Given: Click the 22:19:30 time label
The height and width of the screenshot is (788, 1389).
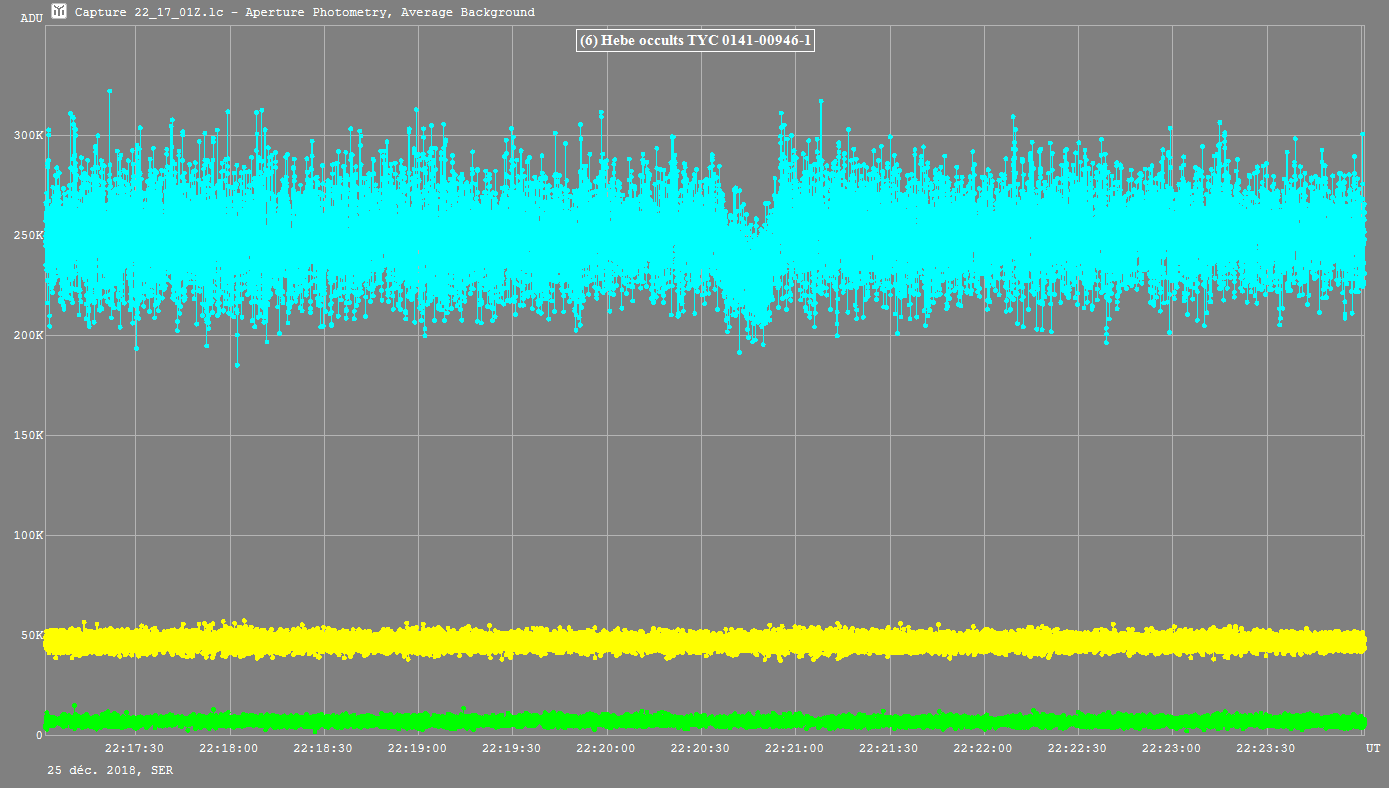Looking at the screenshot, I should pyautogui.click(x=511, y=748).
